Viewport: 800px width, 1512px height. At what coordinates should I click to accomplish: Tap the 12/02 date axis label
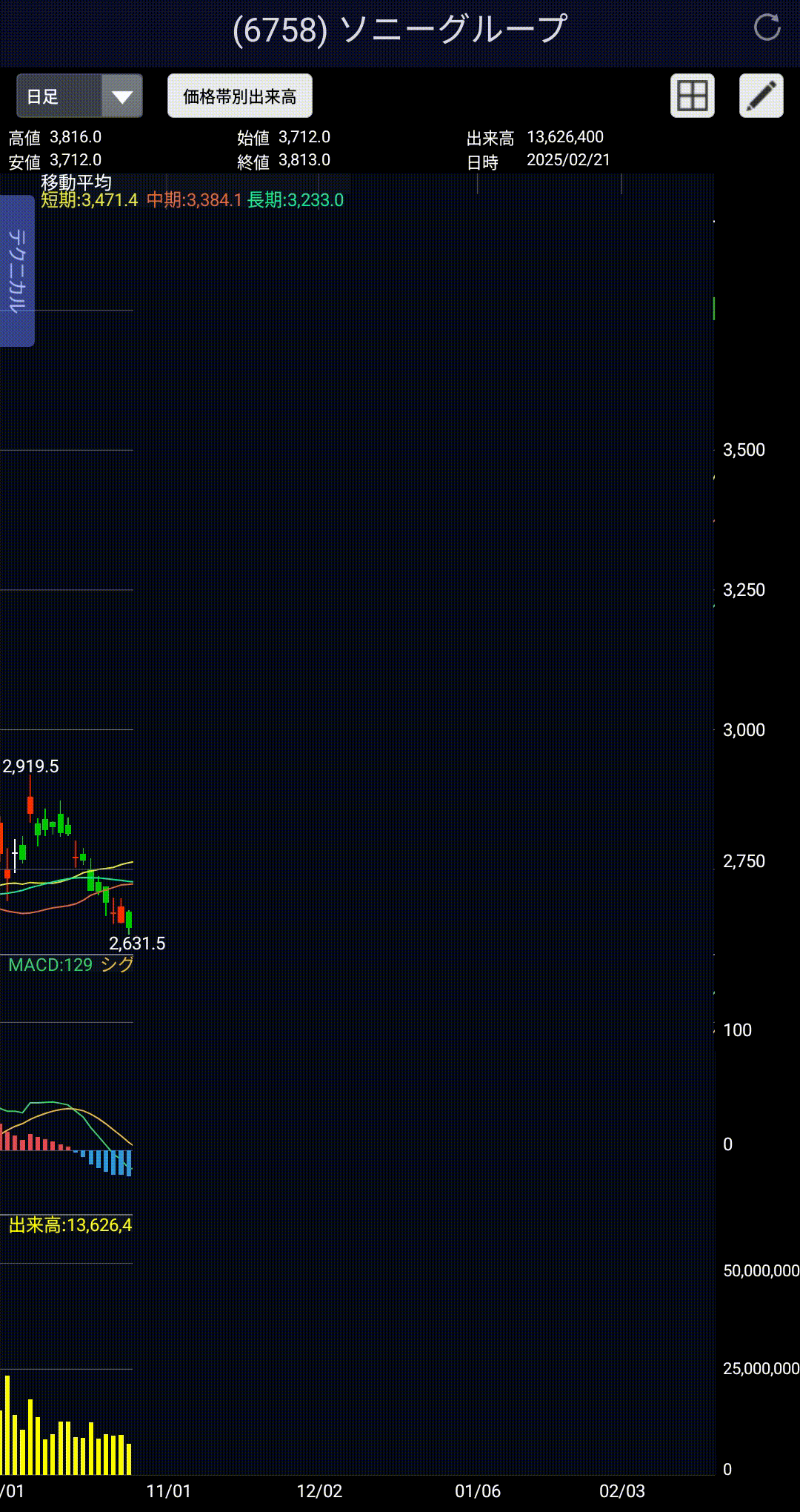pos(319,1491)
